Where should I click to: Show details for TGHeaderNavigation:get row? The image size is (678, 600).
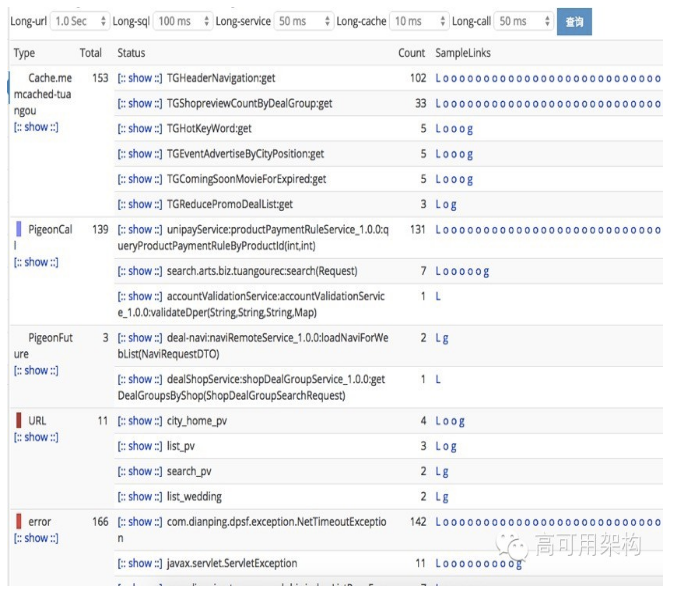tap(139, 78)
